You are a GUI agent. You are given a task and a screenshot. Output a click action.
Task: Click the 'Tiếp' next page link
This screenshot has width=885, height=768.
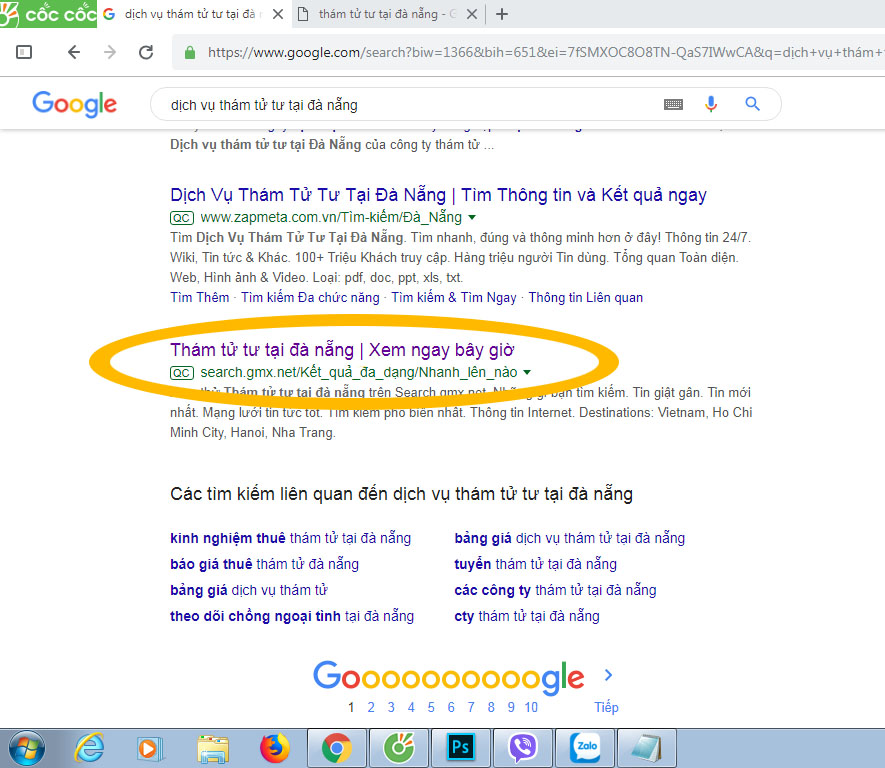coord(606,708)
